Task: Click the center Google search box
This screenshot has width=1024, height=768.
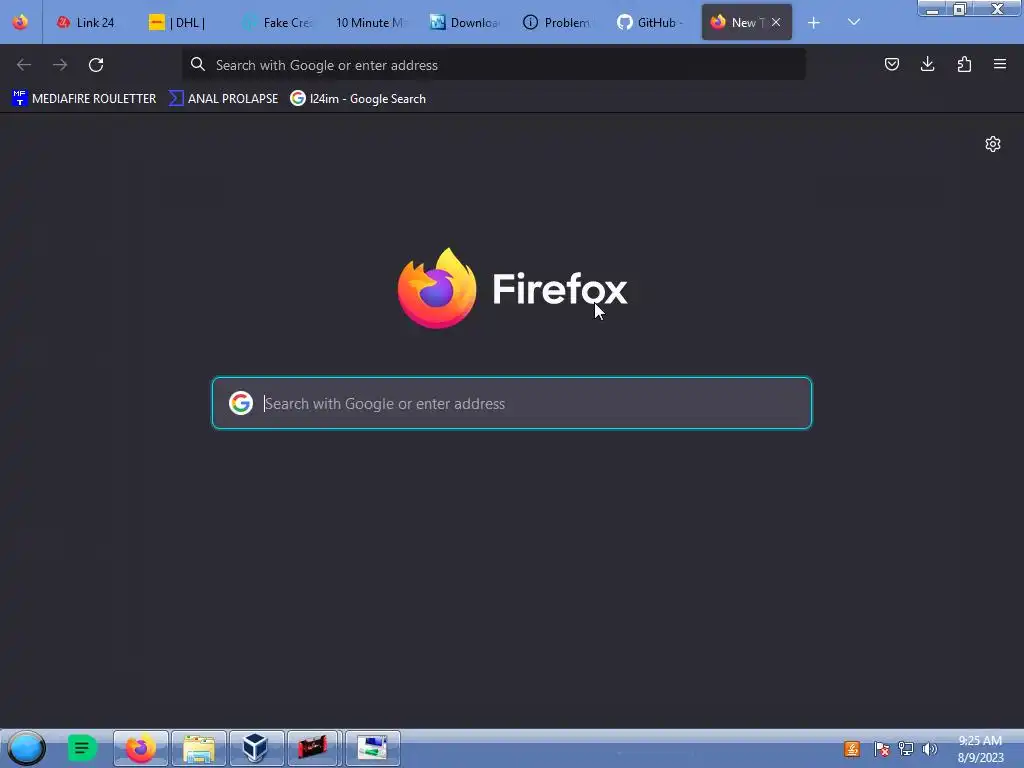Action: 512,403
